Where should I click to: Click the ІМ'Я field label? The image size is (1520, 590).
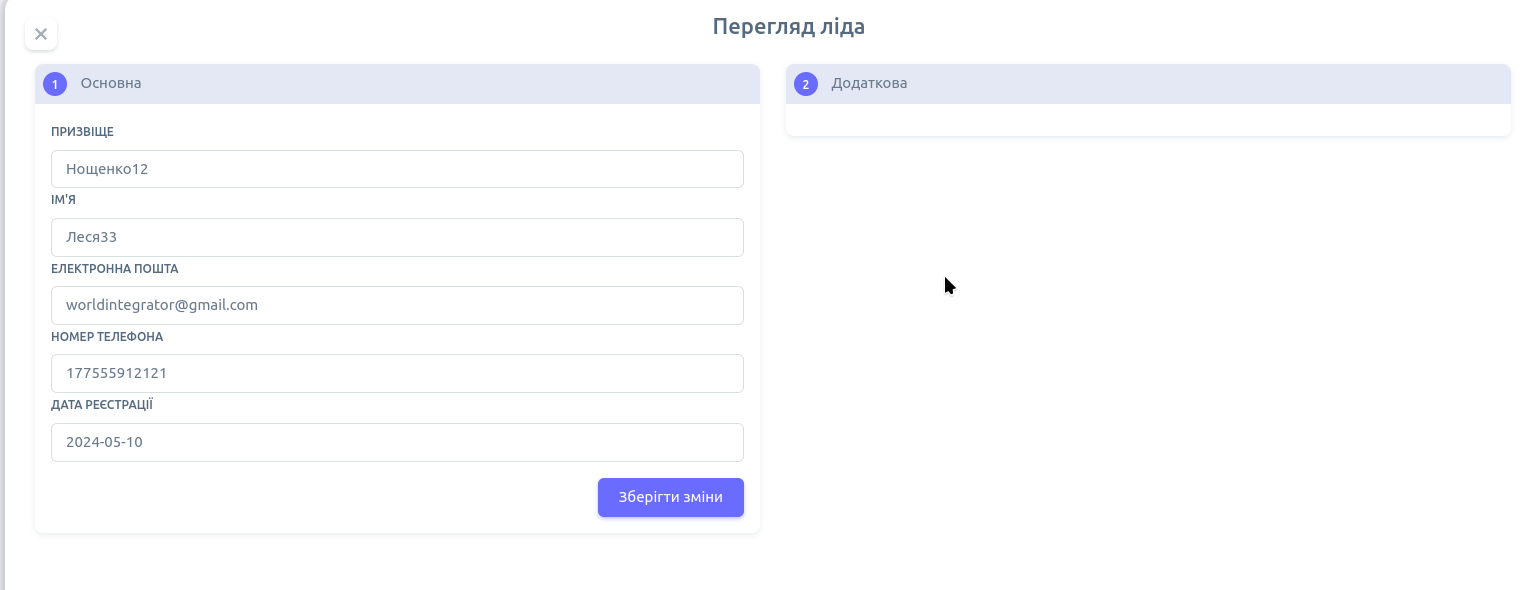coord(63,200)
